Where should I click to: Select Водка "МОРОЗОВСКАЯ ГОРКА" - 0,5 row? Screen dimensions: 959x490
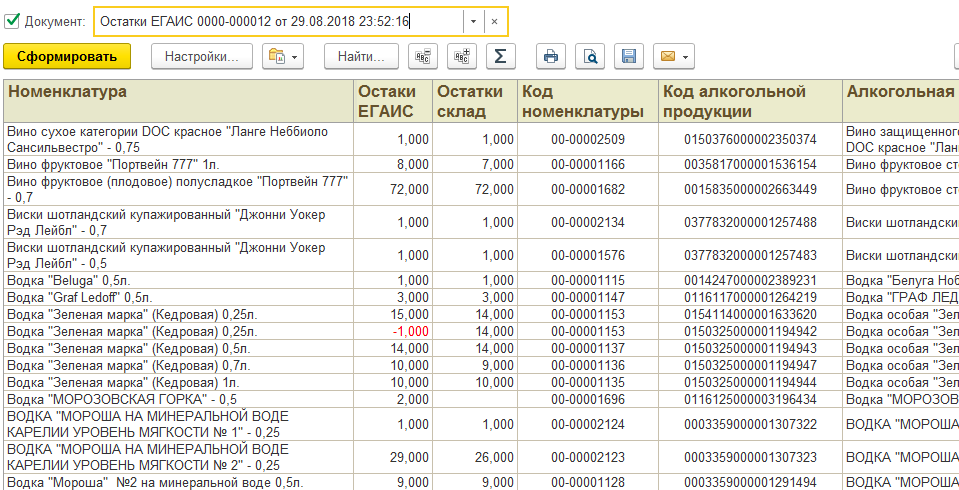pyautogui.click(x=179, y=400)
